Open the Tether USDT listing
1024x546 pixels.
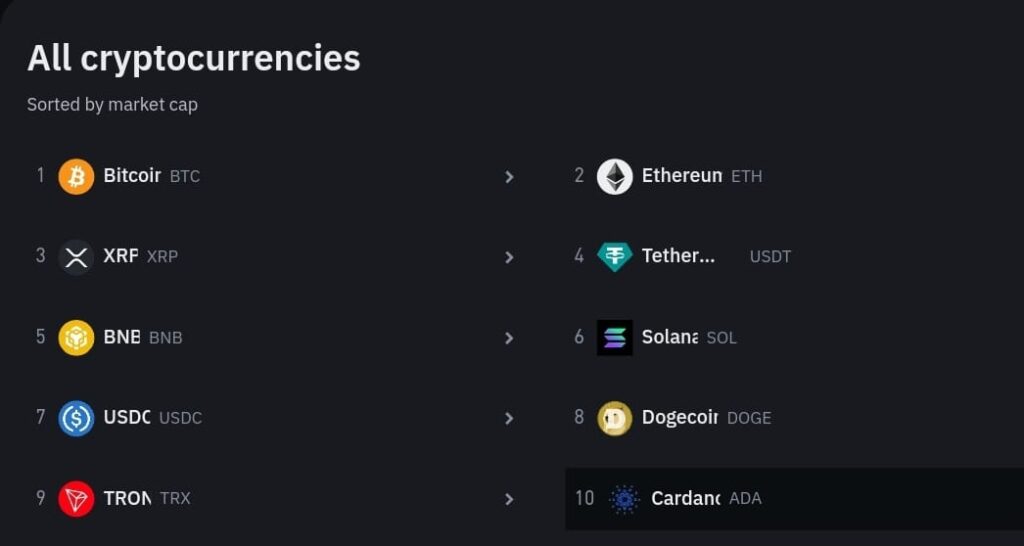[794, 257]
